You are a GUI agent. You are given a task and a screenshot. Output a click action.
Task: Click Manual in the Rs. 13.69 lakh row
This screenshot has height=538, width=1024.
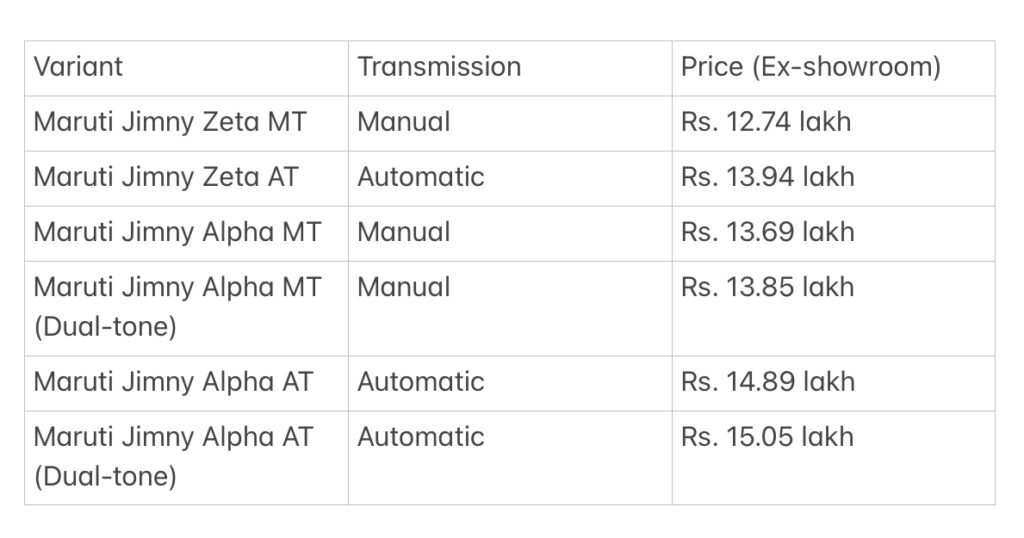(404, 232)
